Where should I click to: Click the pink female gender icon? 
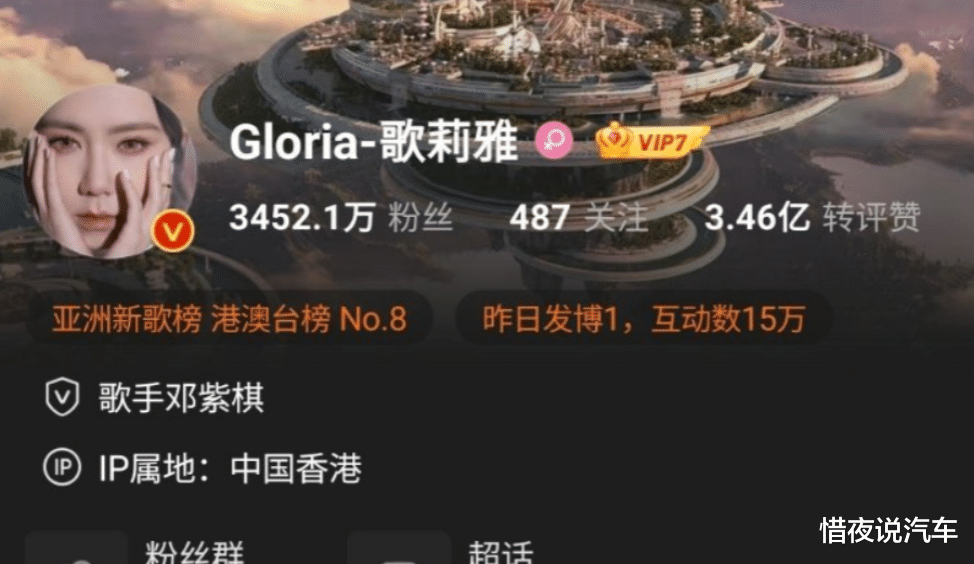(553, 140)
